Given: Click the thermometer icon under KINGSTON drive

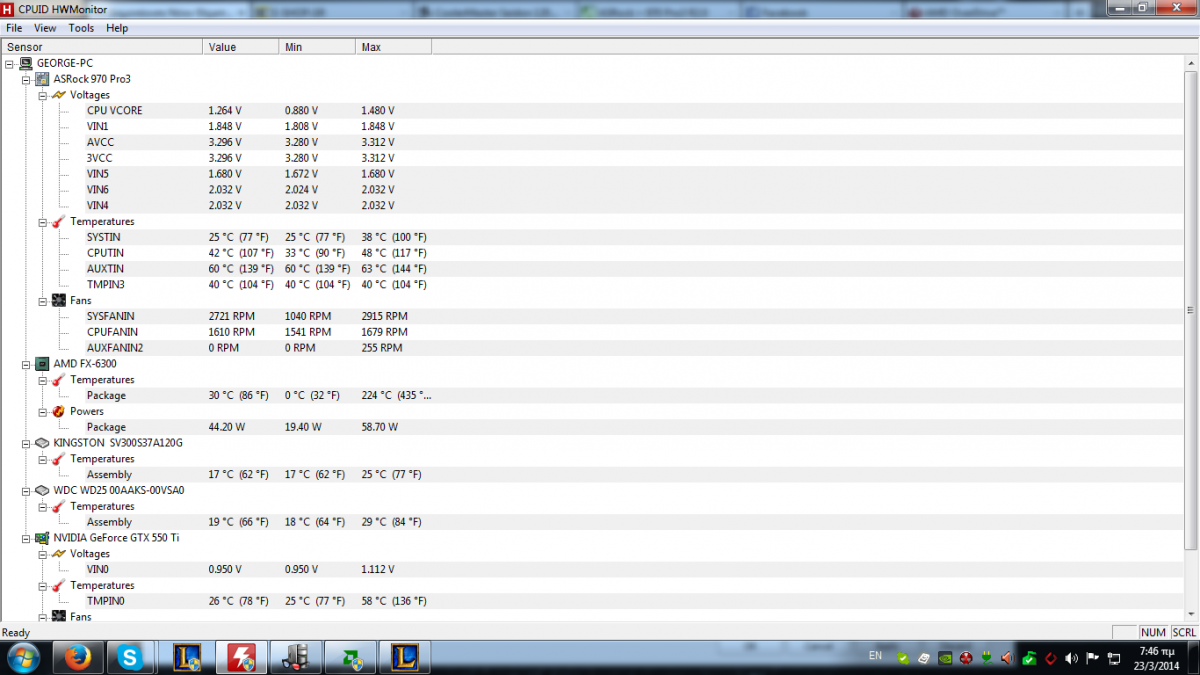Looking at the screenshot, I should [x=59, y=459].
